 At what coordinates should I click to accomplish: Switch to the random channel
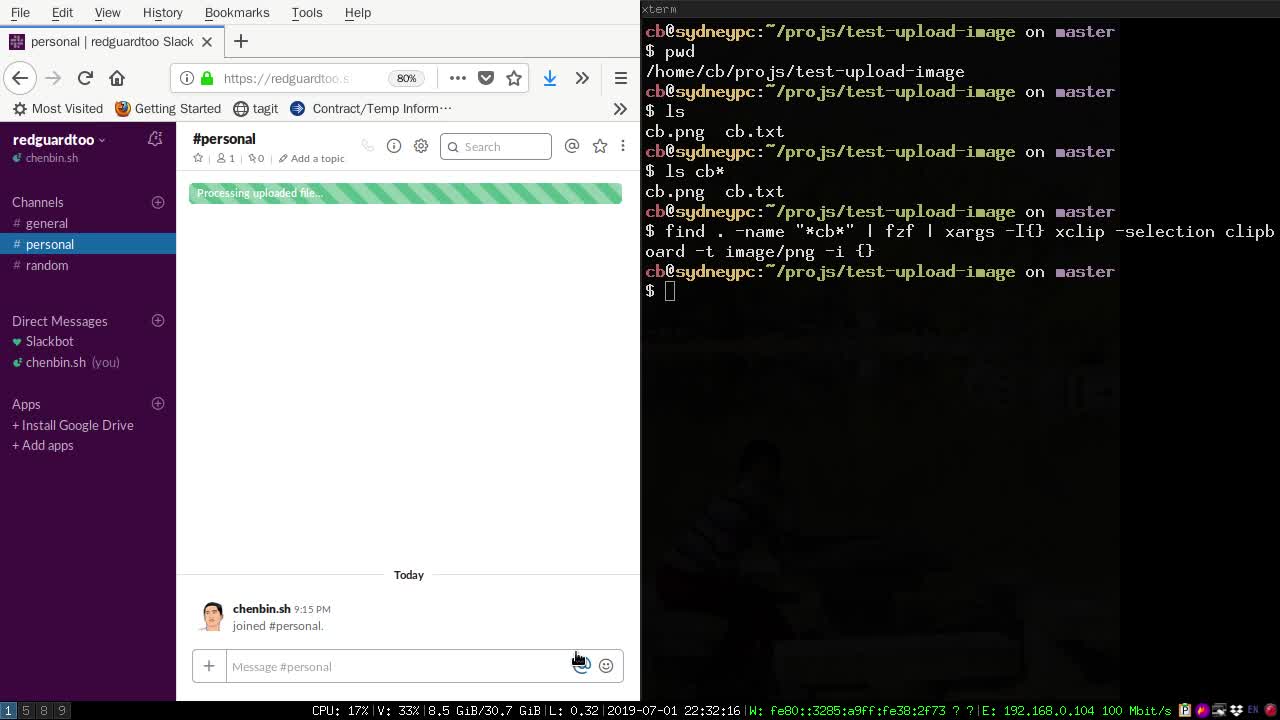(47, 265)
